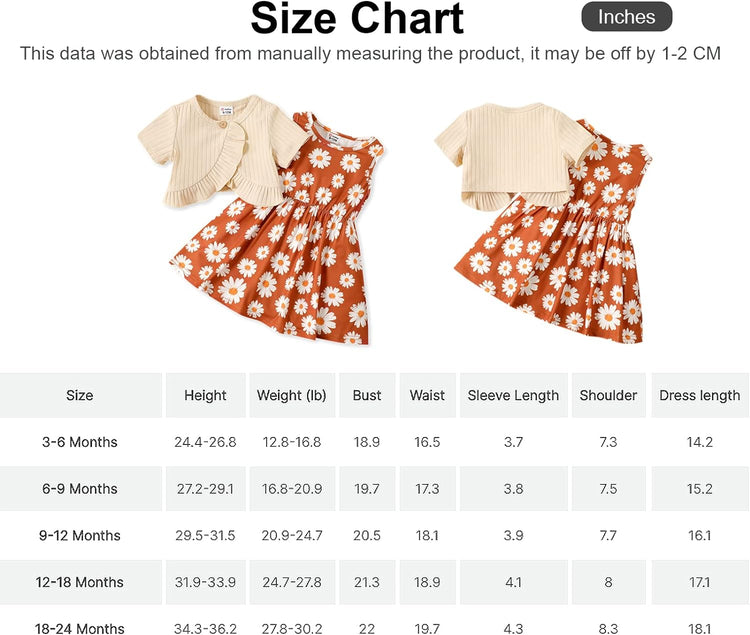
Task: Select the 12-18 Months size row label
Action: (80, 582)
